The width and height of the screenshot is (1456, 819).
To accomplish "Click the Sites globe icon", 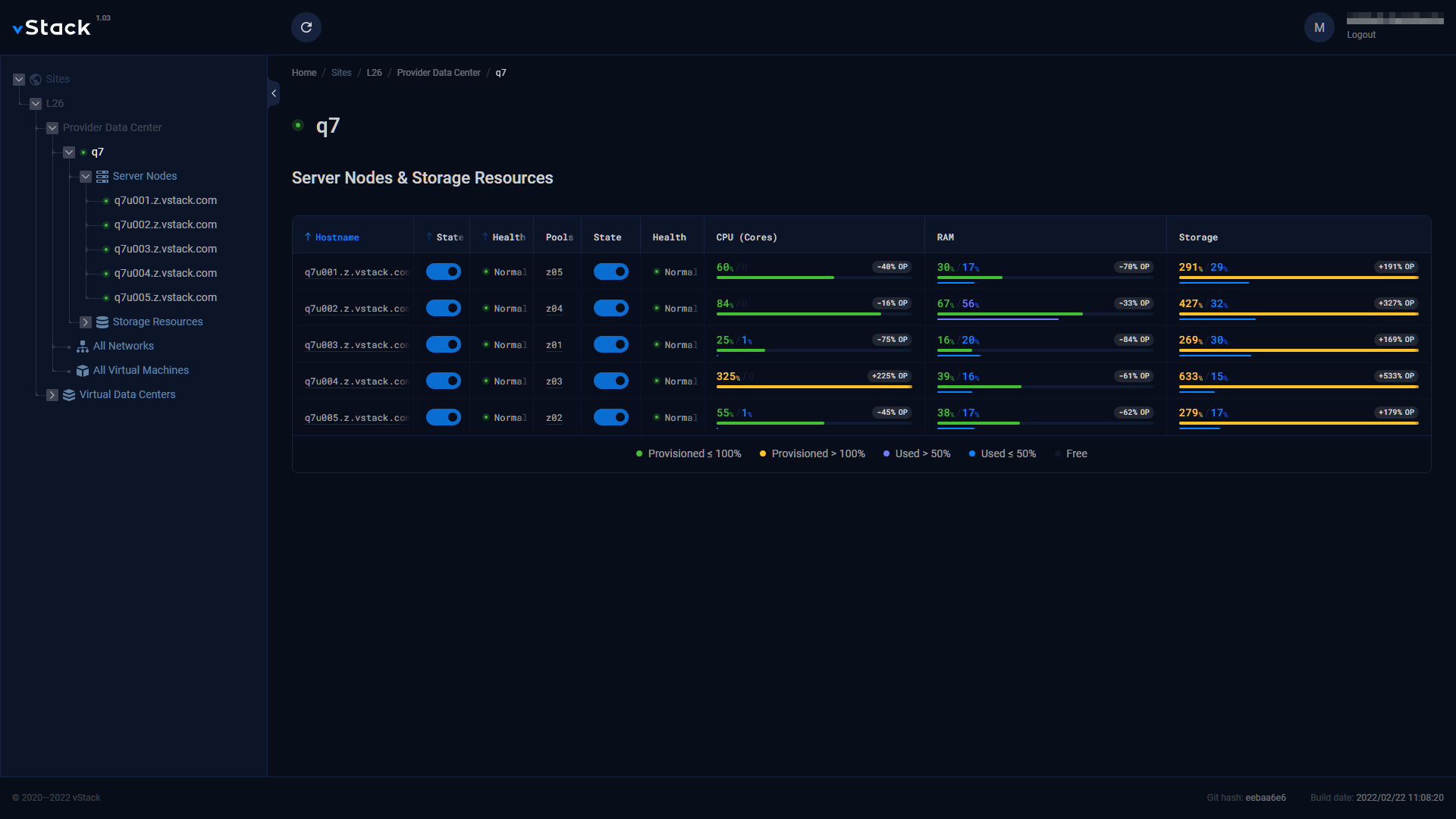I will click(36, 79).
